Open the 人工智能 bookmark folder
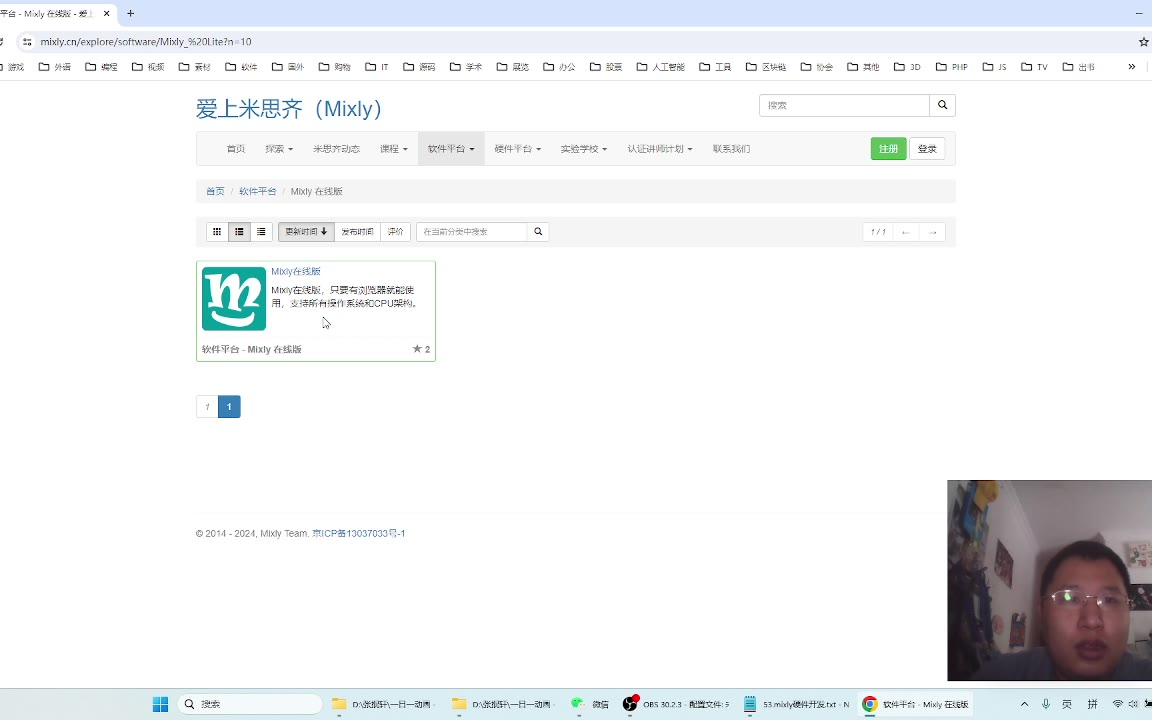 coord(660,67)
